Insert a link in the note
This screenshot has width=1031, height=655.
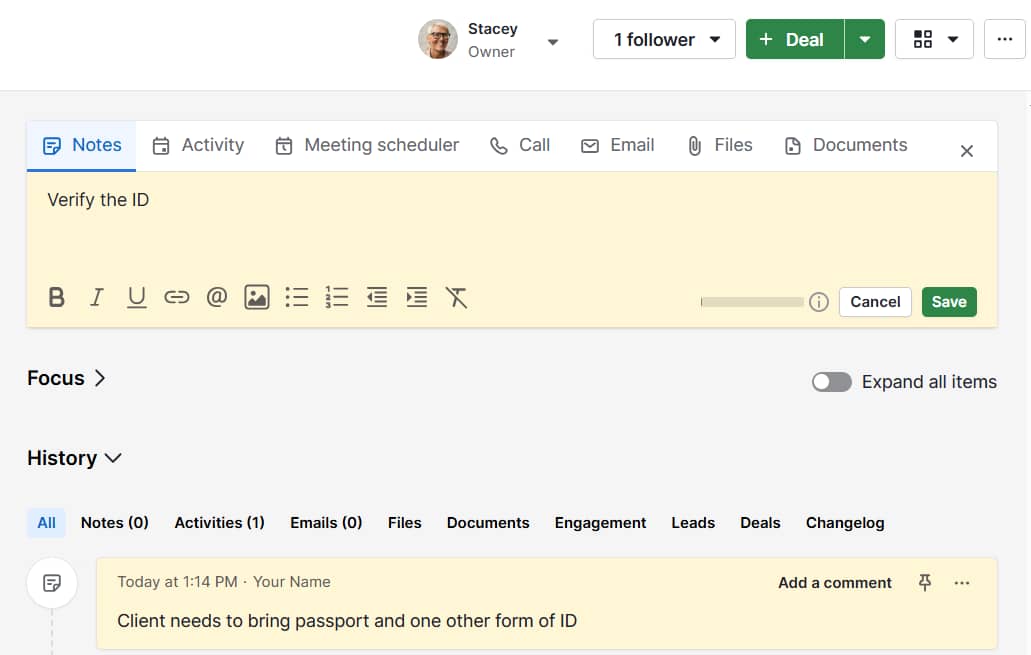[x=176, y=297]
